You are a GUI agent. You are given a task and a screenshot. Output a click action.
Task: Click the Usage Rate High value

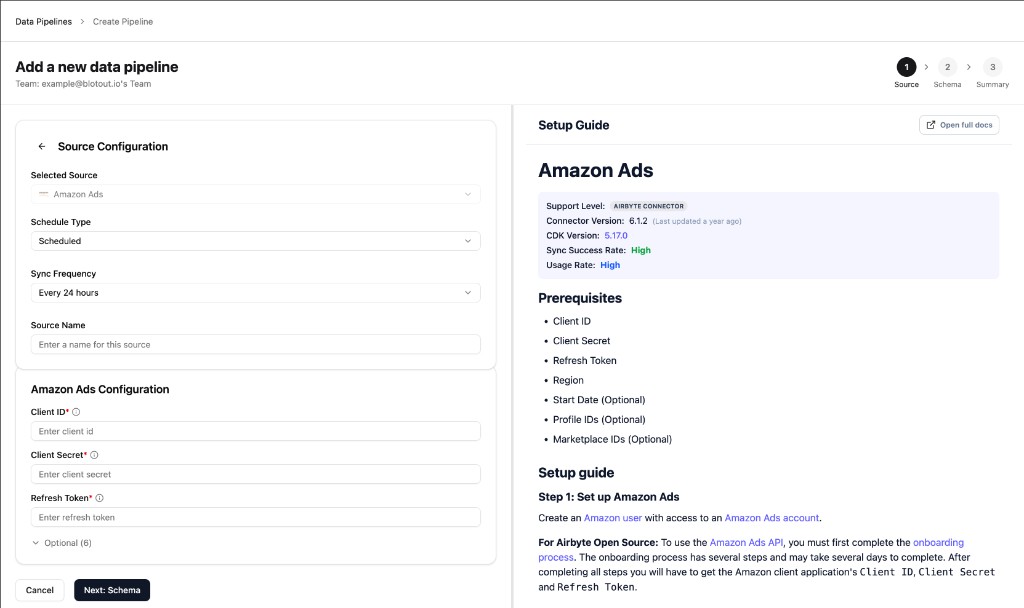(610, 265)
